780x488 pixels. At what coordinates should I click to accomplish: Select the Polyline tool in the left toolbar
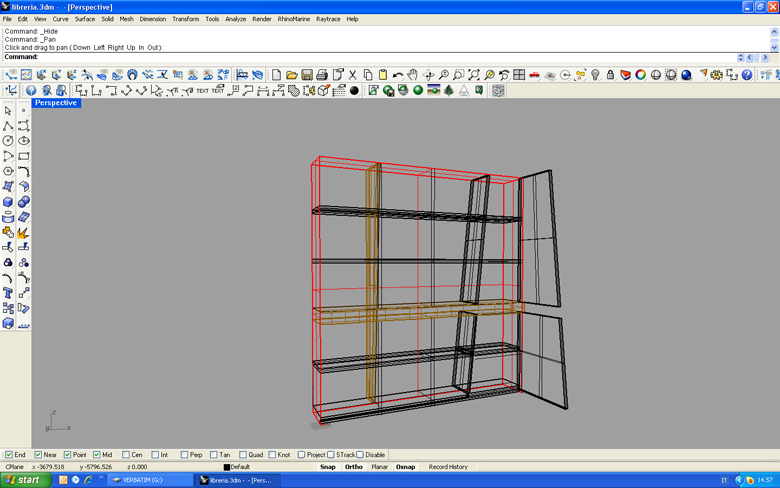8,126
